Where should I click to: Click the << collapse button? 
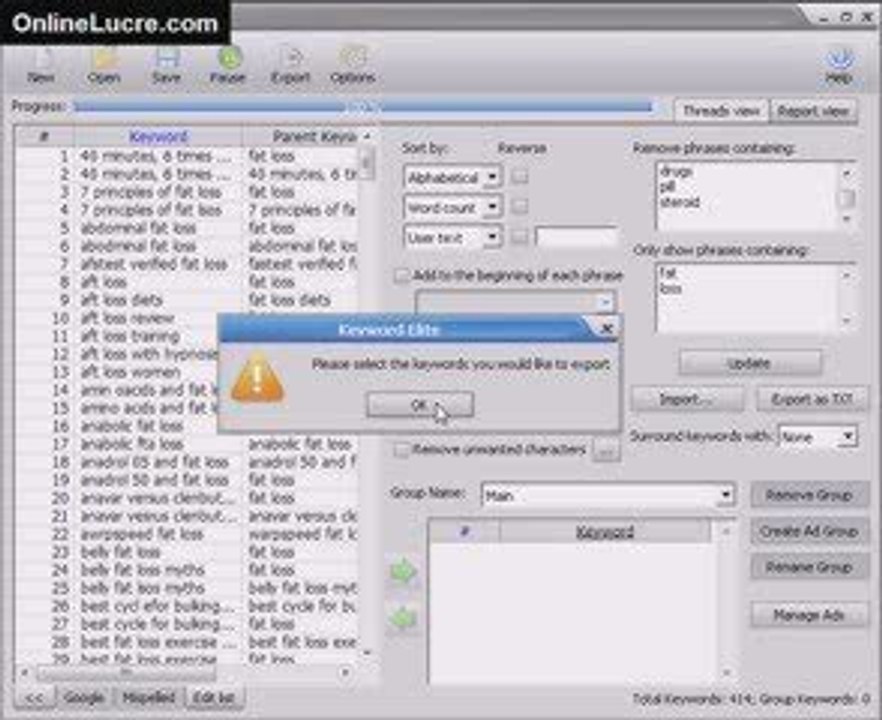[x=35, y=698]
